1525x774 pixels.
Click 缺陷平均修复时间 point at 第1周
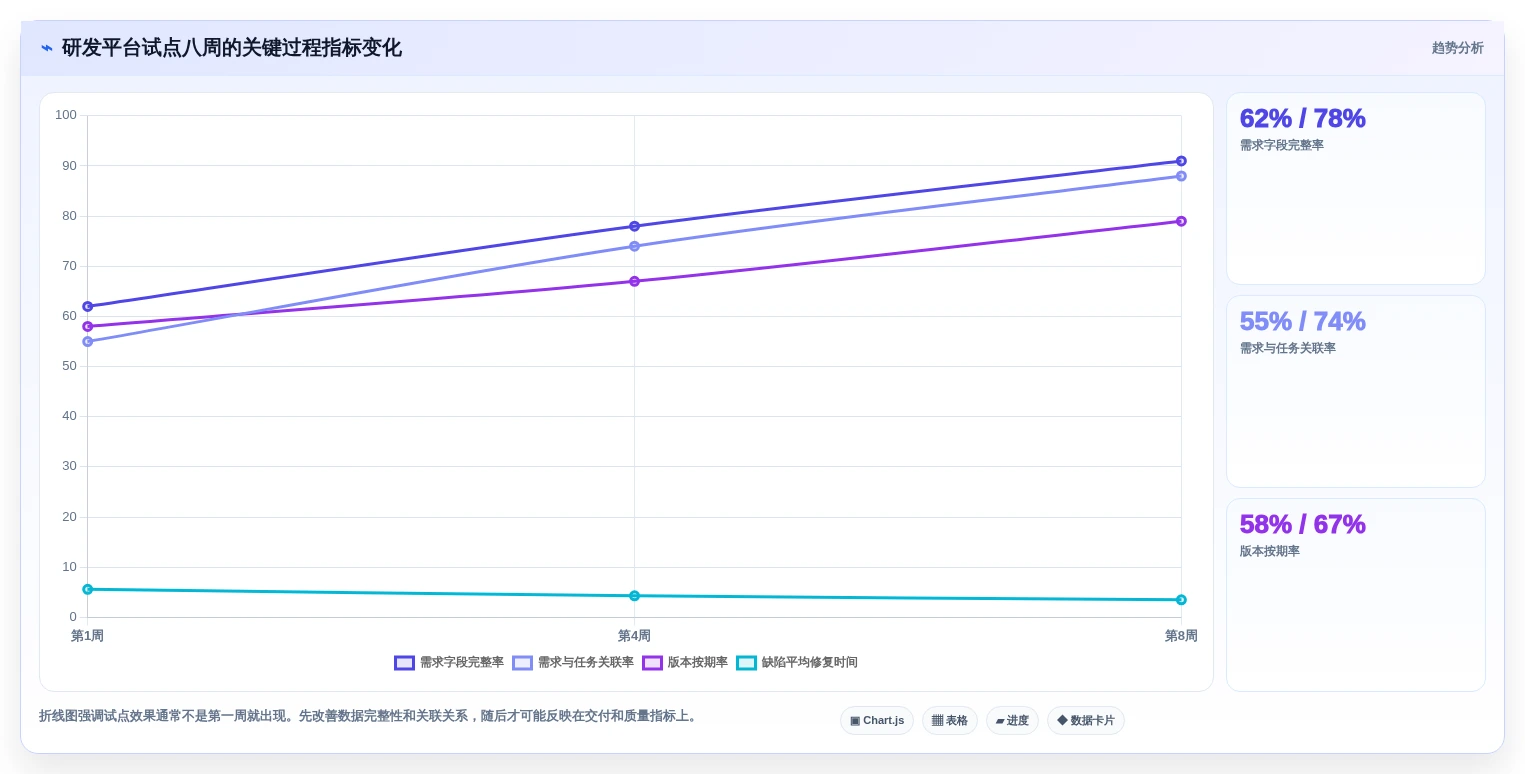click(x=88, y=589)
